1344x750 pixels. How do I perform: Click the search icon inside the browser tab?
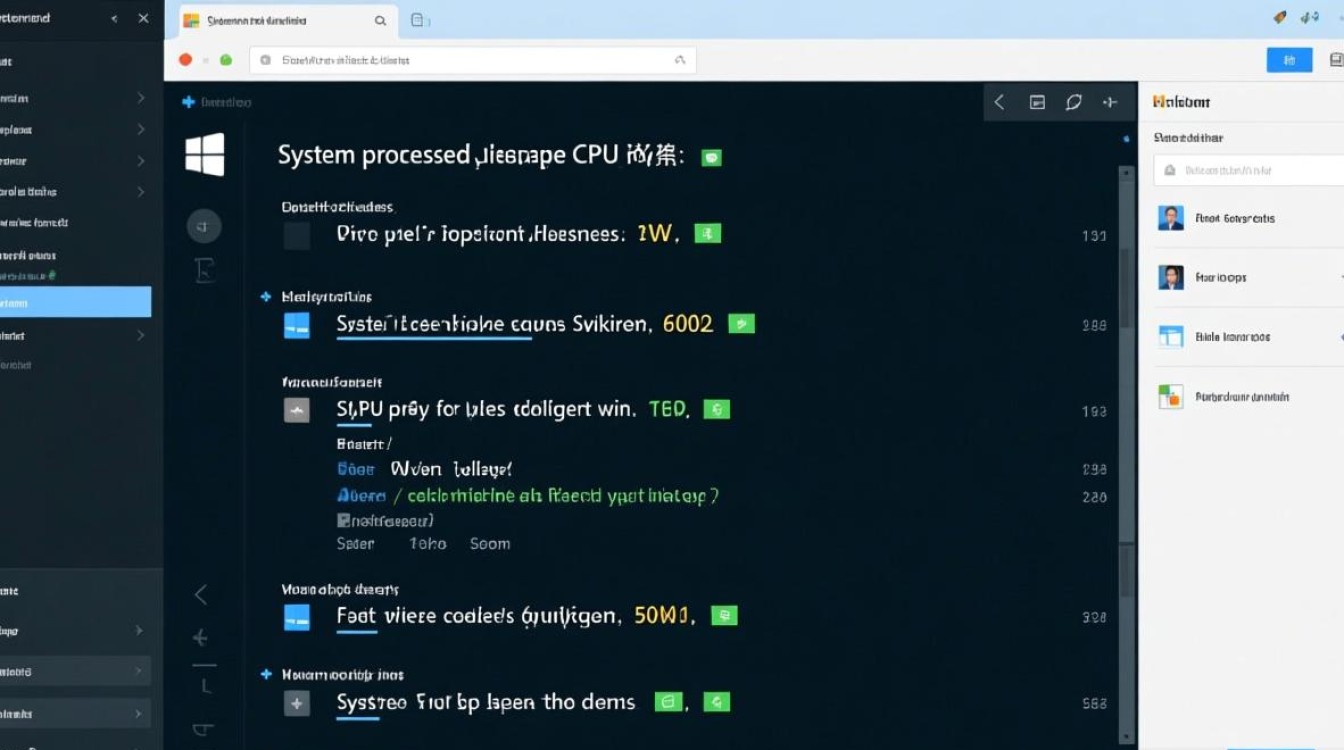379,19
